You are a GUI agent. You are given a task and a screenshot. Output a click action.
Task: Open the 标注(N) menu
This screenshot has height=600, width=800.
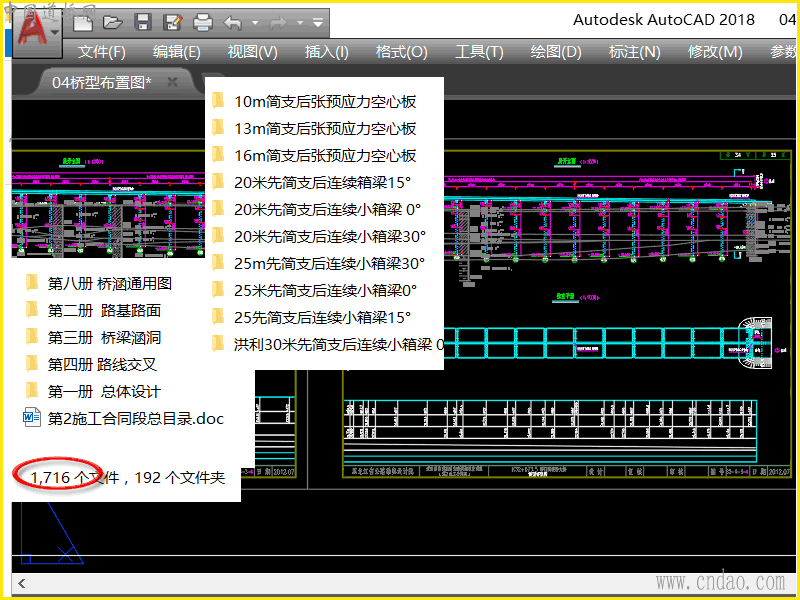coord(634,52)
